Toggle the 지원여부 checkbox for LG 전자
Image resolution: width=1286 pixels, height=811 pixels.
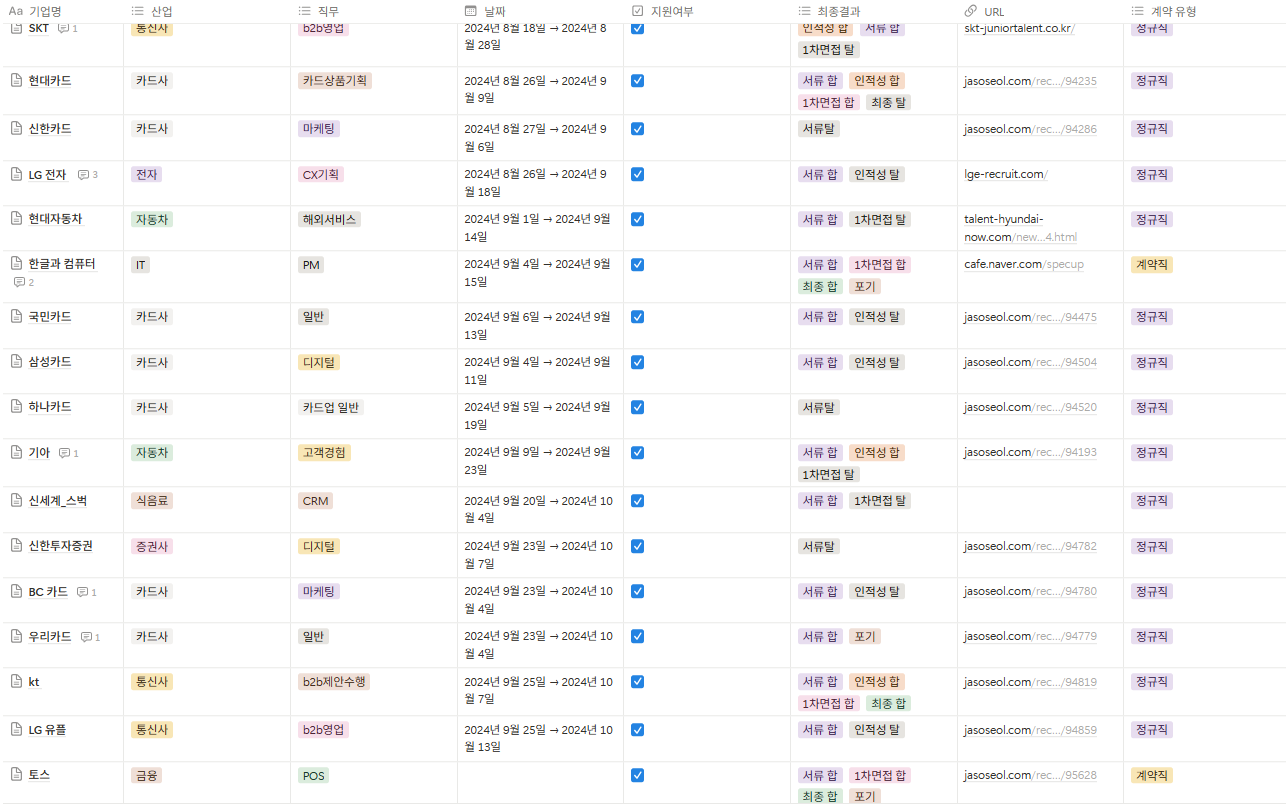tap(637, 174)
